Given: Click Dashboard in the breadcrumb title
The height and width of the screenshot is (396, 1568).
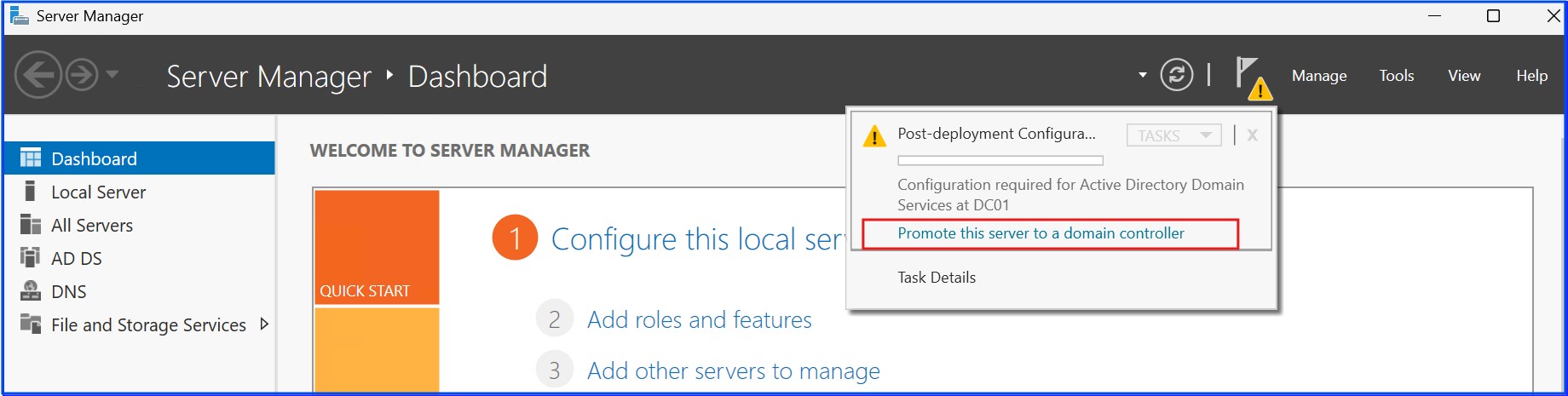Looking at the screenshot, I should [477, 77].
